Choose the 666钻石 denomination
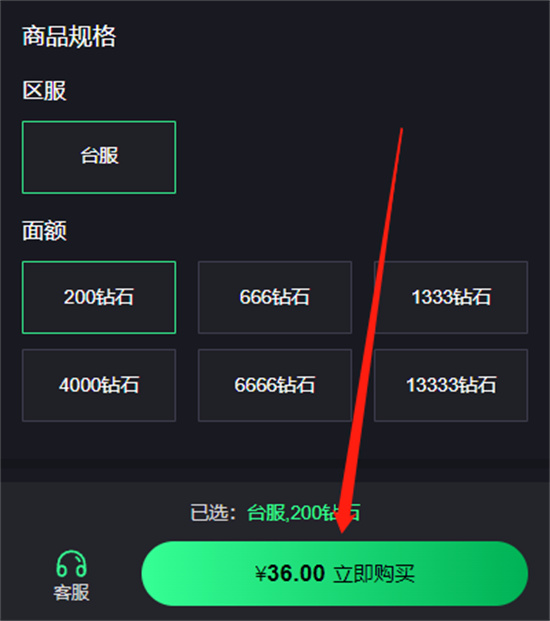 click(x=275, y=297)
